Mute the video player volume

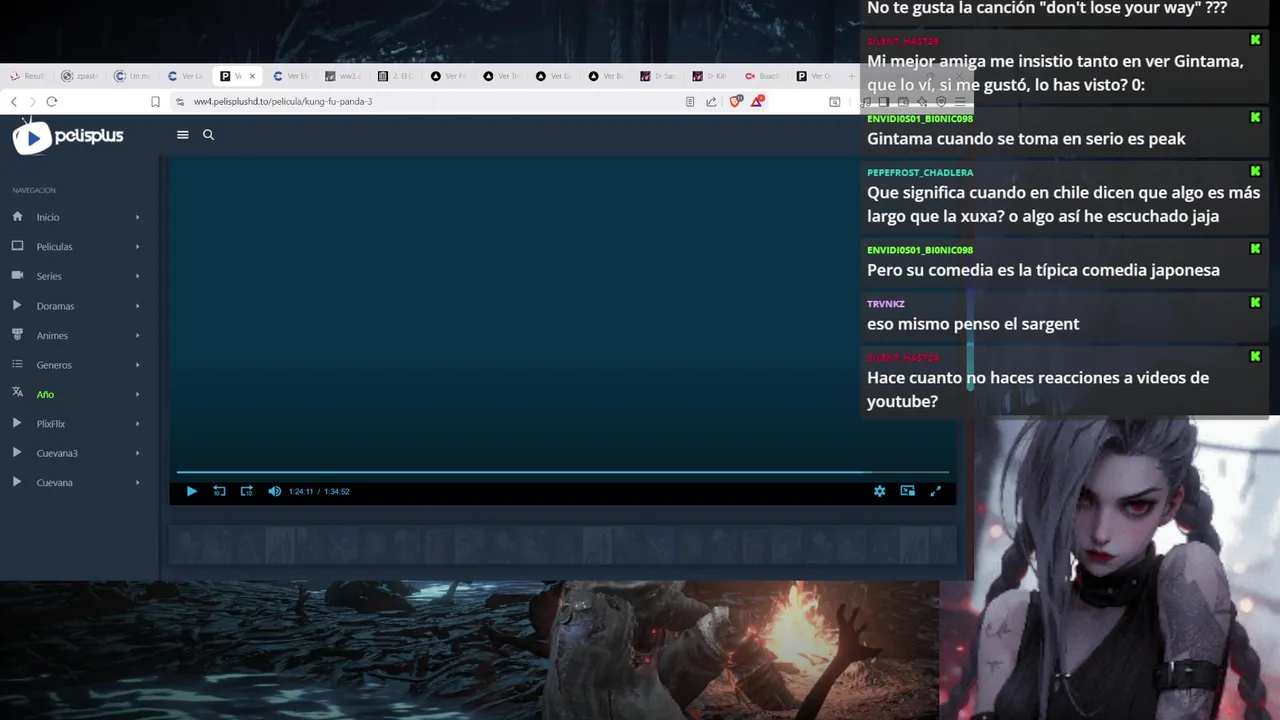click(x=274, y=491)
